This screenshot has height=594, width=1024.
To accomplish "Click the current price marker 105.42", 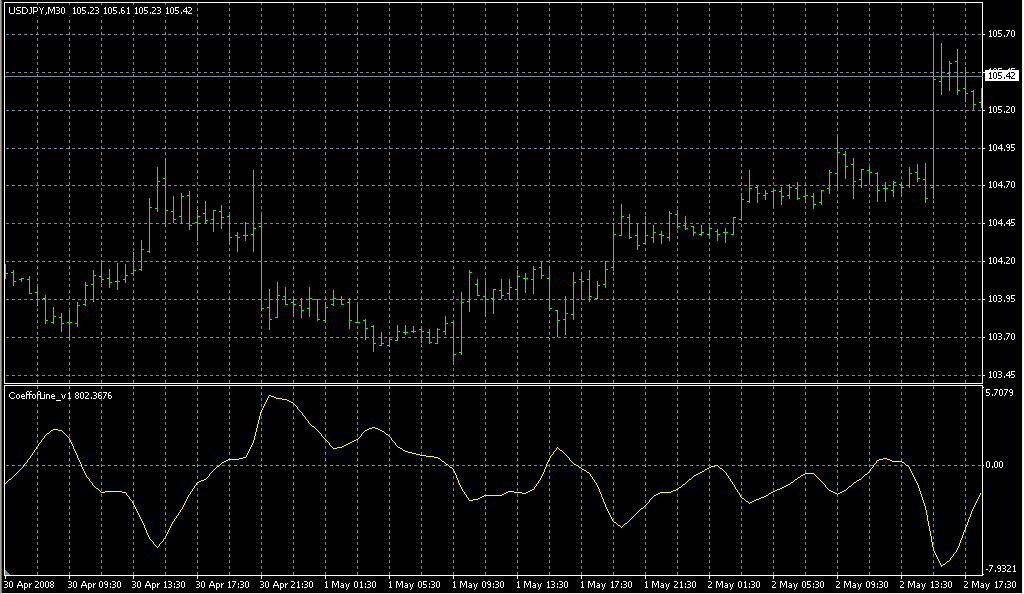I will click(x=1001, y=75).
